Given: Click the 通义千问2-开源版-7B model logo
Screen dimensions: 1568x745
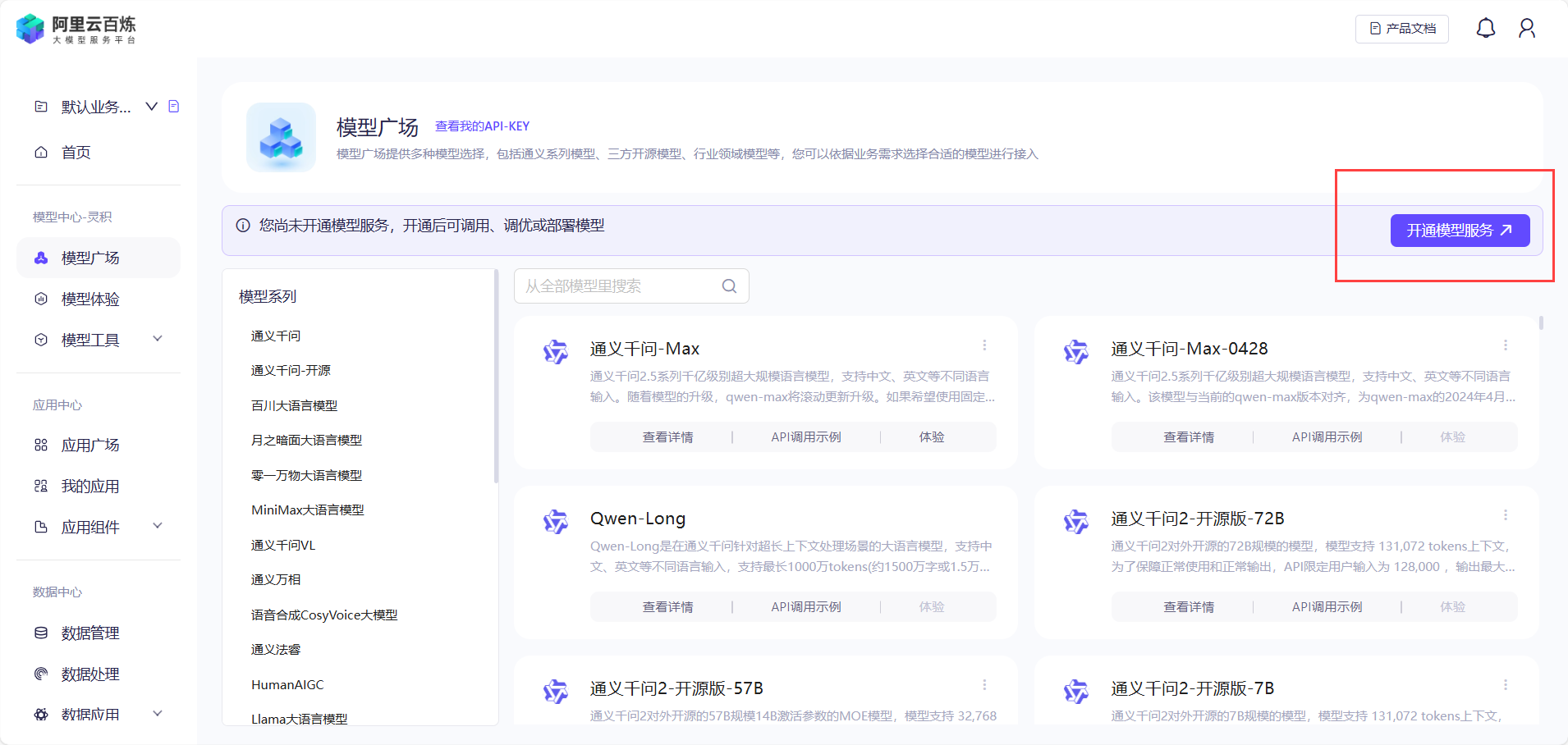Looking at the screenshot, I should point(1076,692).
